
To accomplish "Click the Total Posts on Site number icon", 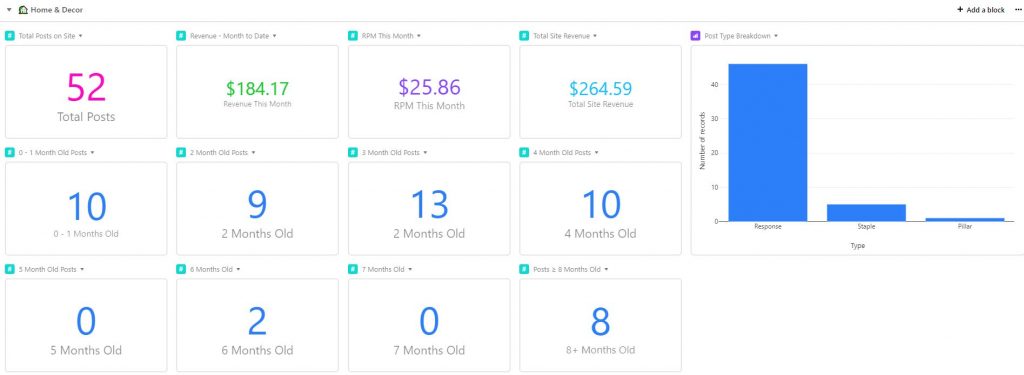I will [x=10, y=36].
